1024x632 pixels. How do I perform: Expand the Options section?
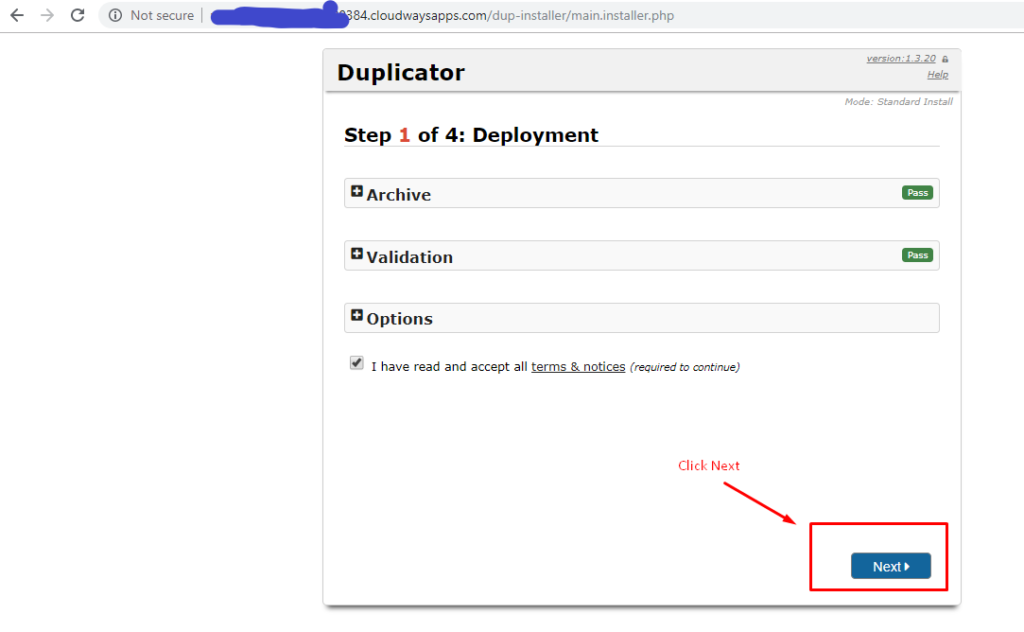[641, 318]
